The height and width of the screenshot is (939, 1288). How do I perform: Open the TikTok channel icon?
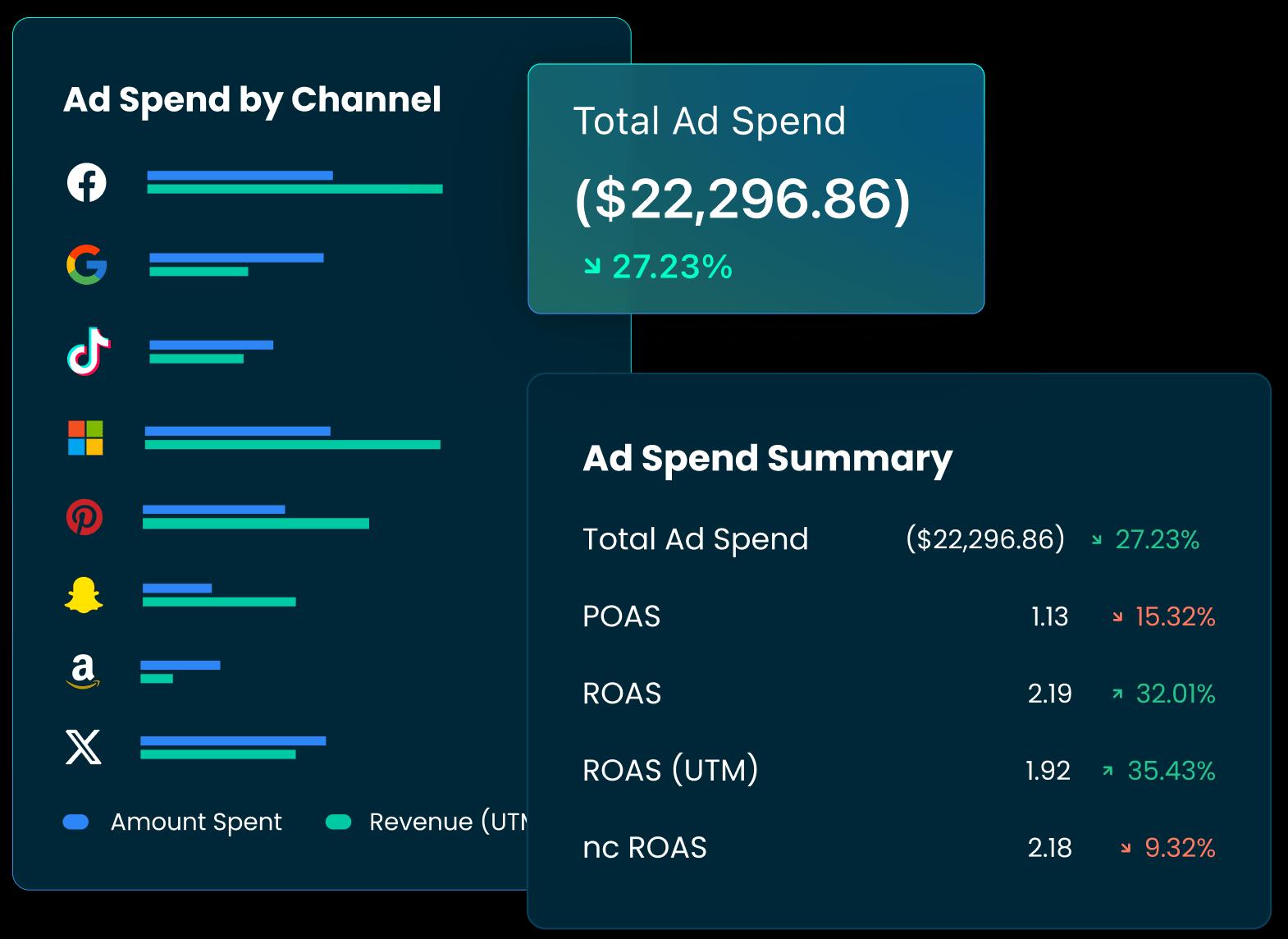tap(88, 351)
